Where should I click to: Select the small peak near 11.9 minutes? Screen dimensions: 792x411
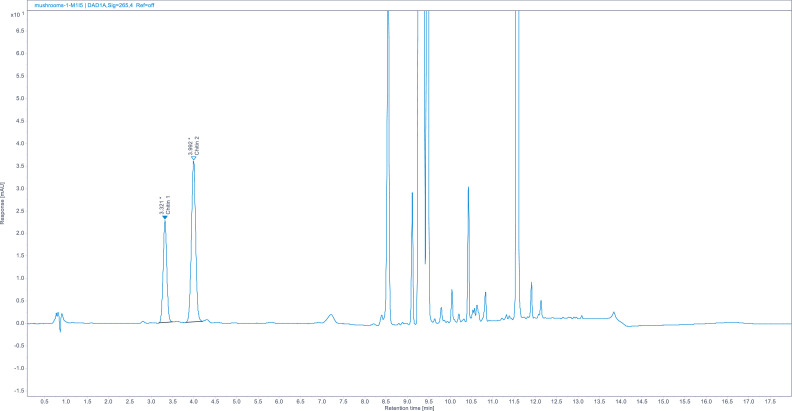pos(532,283)
